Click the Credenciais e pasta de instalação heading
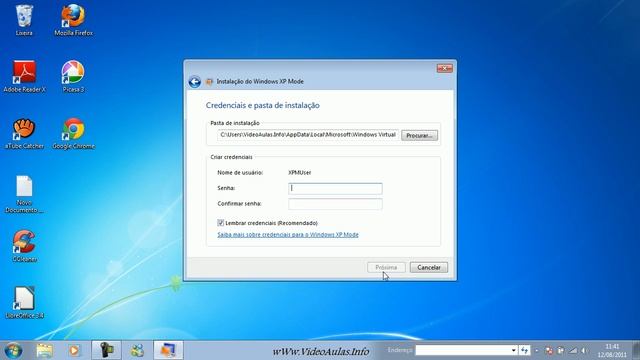 (262, 105)
